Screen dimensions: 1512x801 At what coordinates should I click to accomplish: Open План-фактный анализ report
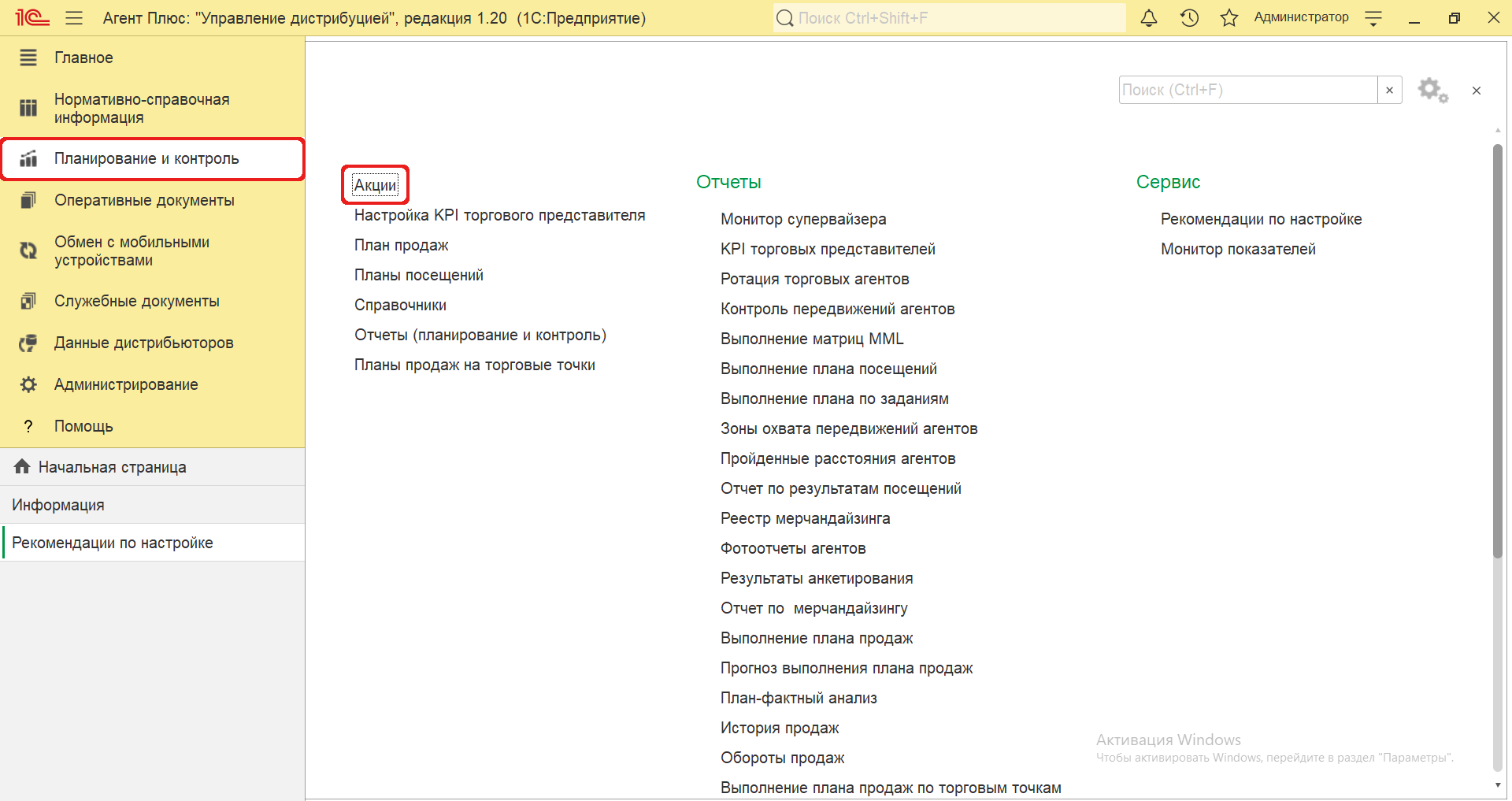click(799, 698)
